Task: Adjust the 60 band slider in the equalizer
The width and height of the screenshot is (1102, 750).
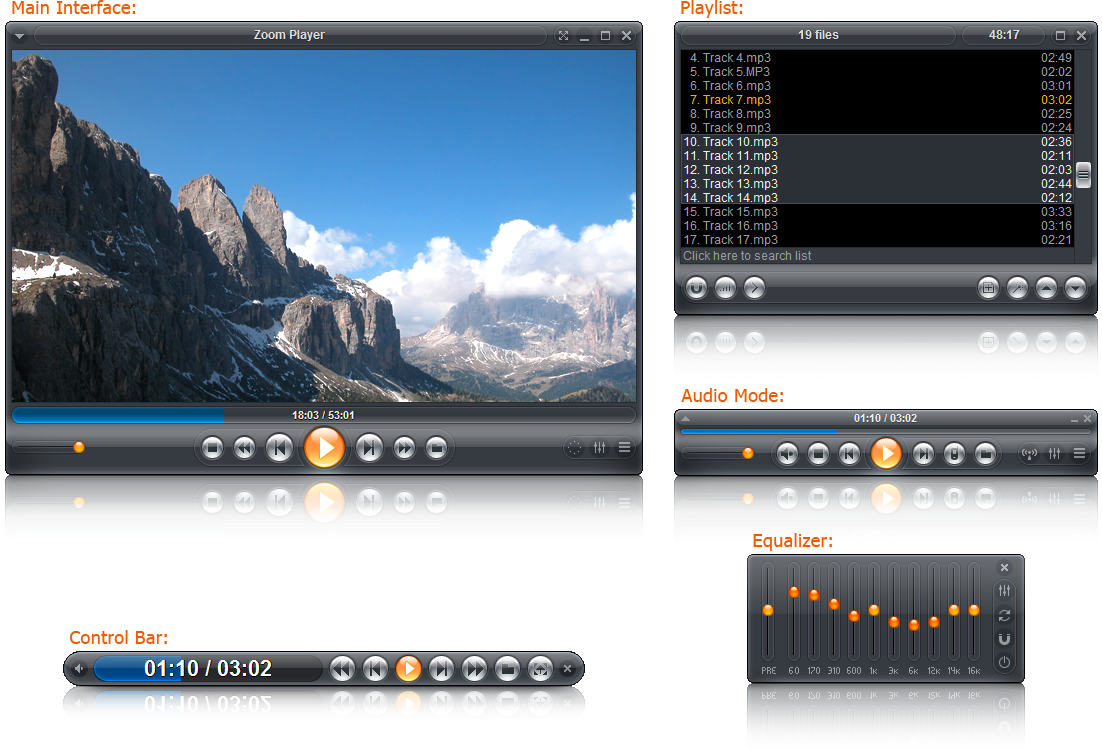Action: 793,592
